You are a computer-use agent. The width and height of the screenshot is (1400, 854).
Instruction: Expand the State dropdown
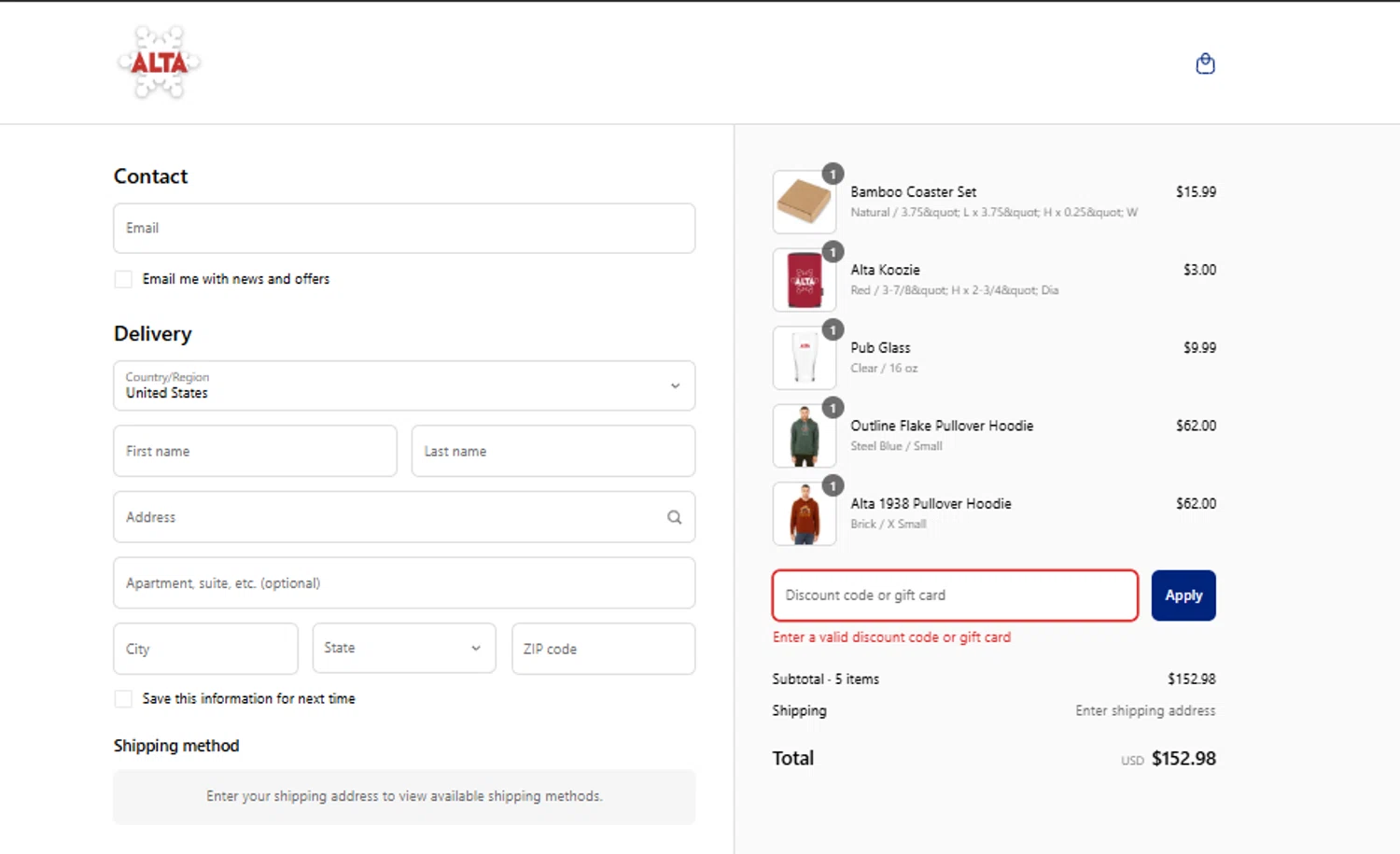[403, 649]
